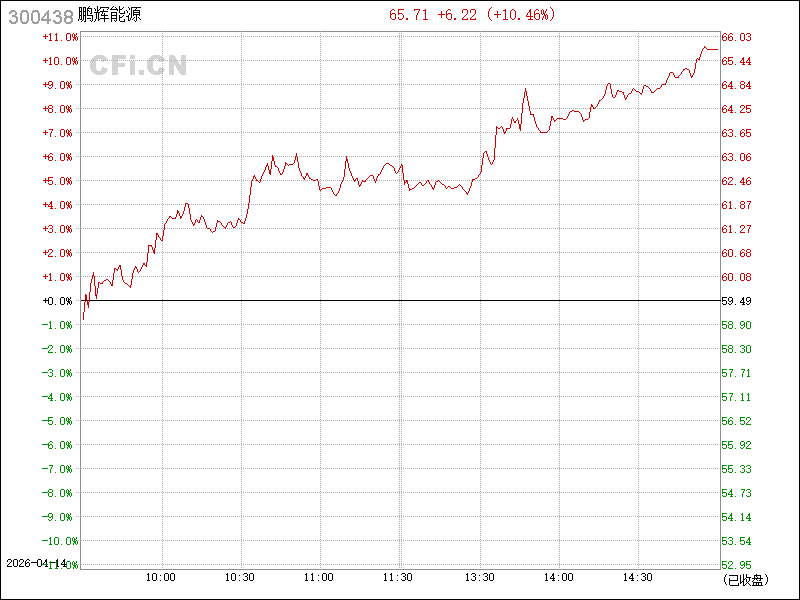800x600 pixels.
Task: Click the 52.95 lowest price axis label
Action: (x=737, y=565)
